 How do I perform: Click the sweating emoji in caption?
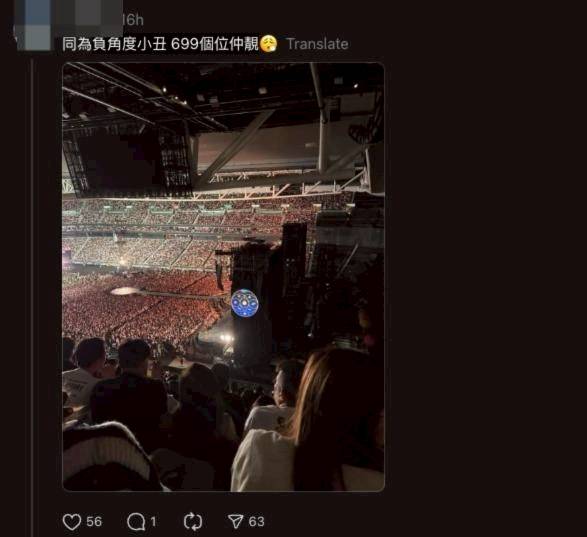click(x=269, y=44)
